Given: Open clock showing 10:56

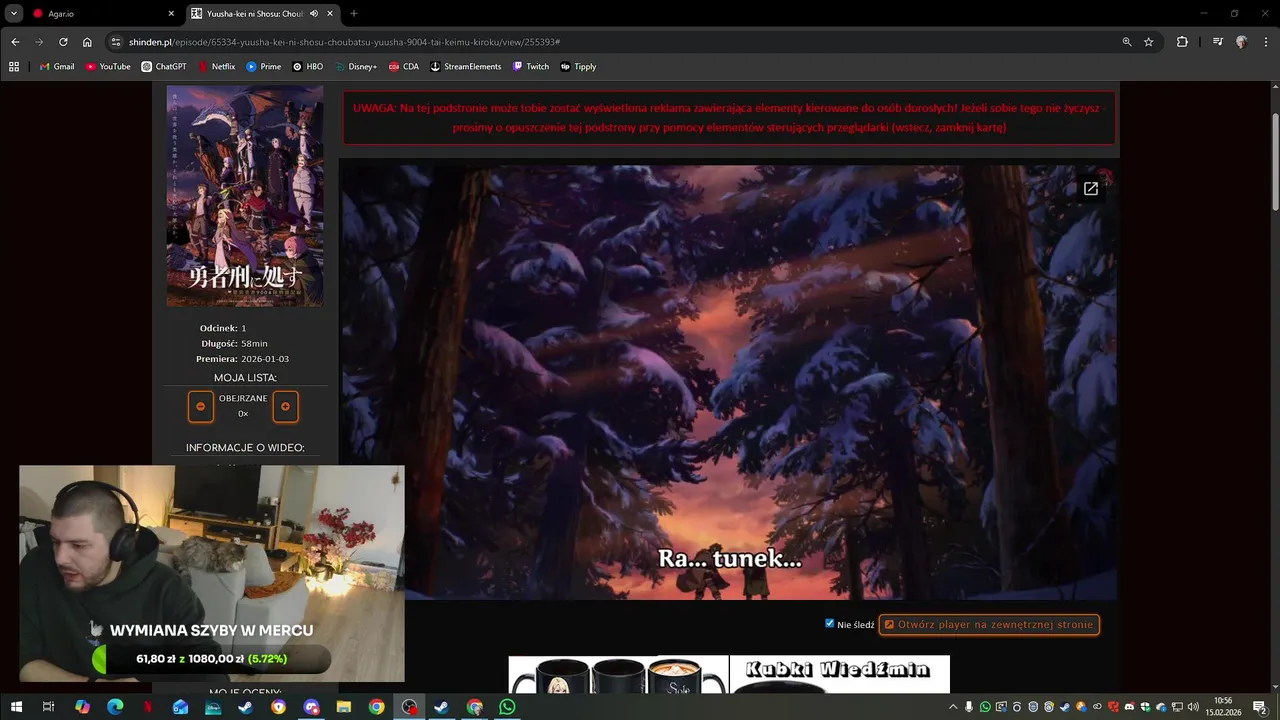Looking at the screenshot, I should coord(1224,707).
